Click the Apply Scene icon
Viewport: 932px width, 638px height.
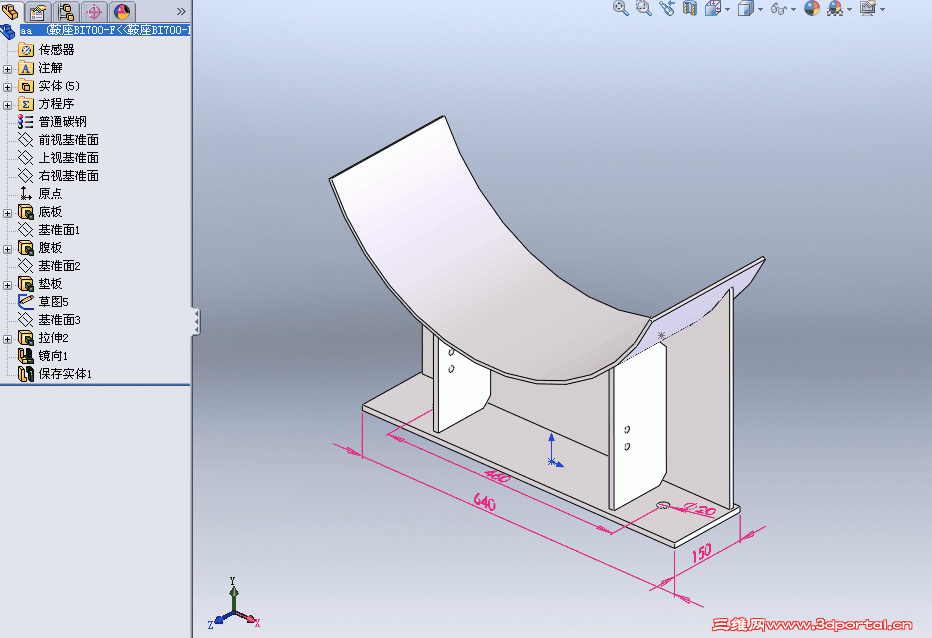pyautogui.click(x=835, y=8)
